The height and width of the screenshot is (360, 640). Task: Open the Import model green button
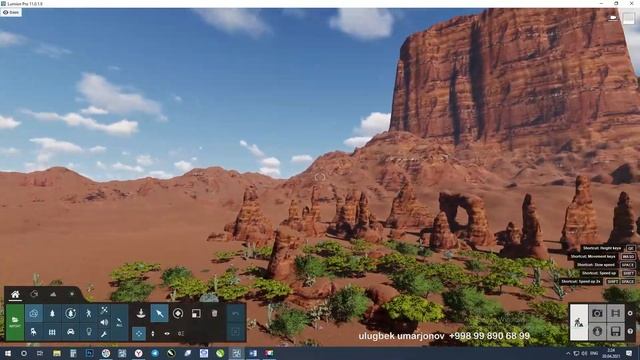tap(15, 322)
